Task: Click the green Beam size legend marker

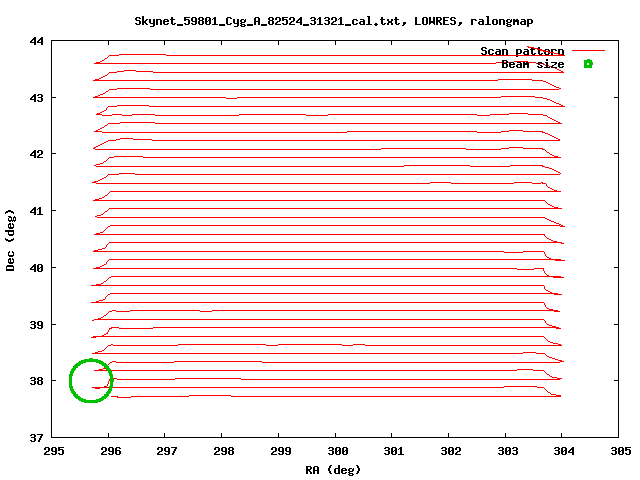Action: [588, 64]
